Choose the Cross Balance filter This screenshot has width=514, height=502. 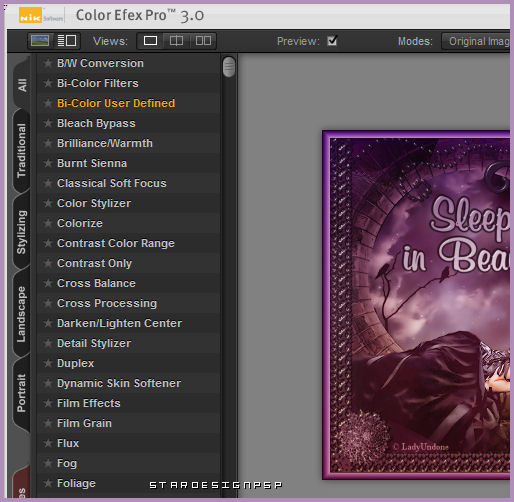coord(129,283)
